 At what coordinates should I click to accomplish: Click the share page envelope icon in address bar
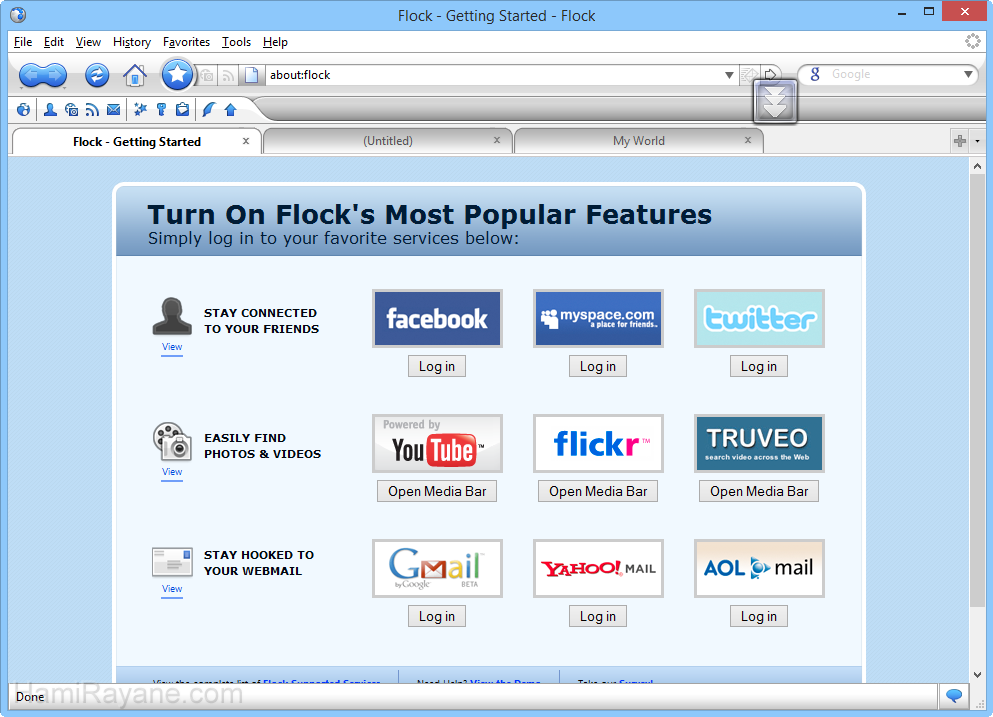[x=749, y=75]
